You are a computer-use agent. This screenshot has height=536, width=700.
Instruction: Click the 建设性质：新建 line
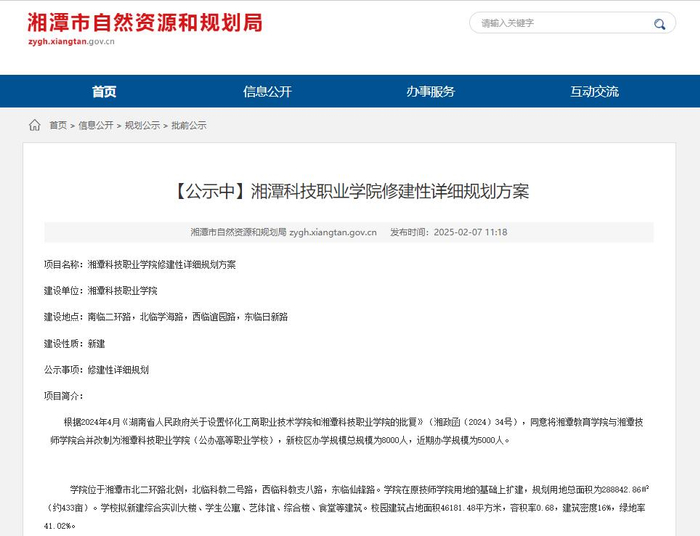coord(75,344)
